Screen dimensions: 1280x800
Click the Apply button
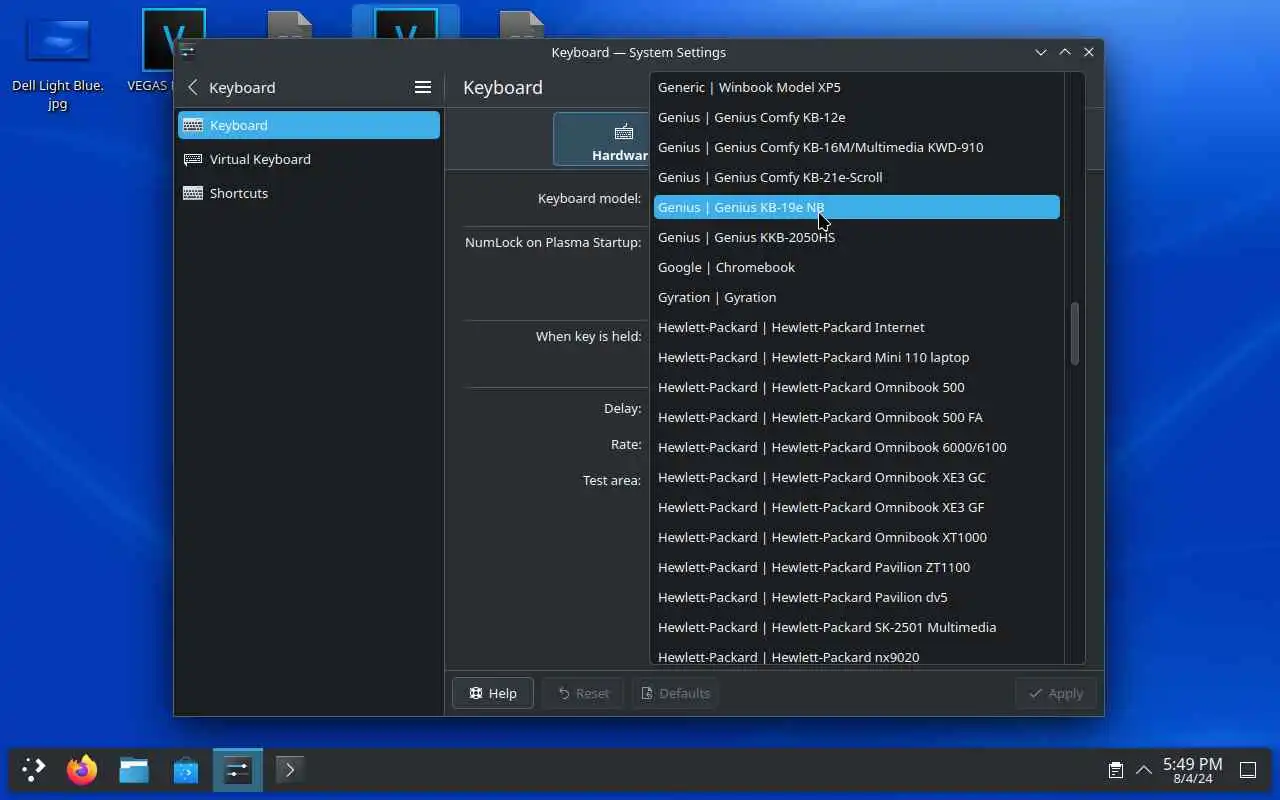click(1056, 693)
